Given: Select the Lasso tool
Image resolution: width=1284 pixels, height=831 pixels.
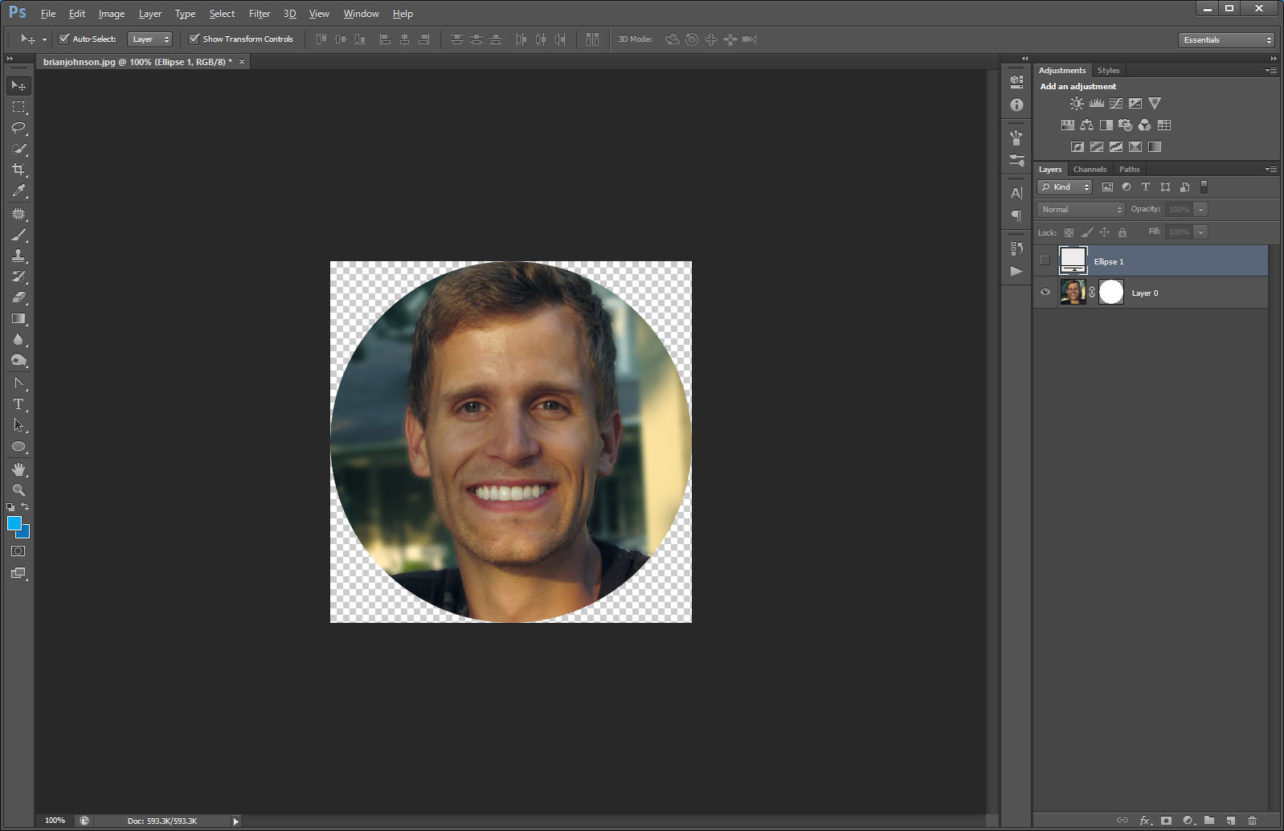Looking at the screenshot, I should click(x=18, y=128).
